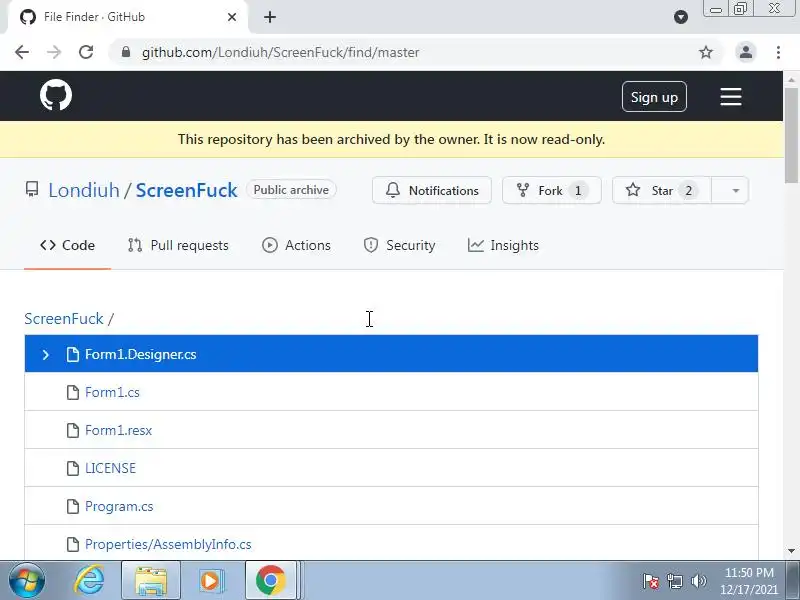This screenshot has width=800, height=600.
Task: Open Form1.cs file
Action: point(112,392)
